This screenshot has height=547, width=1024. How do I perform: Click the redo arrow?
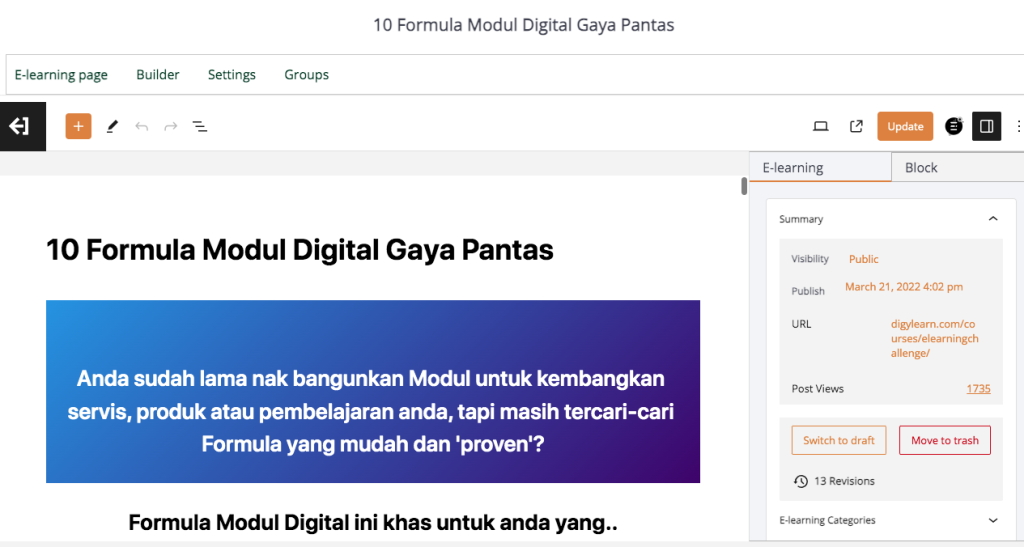click(x=171, y=127)
